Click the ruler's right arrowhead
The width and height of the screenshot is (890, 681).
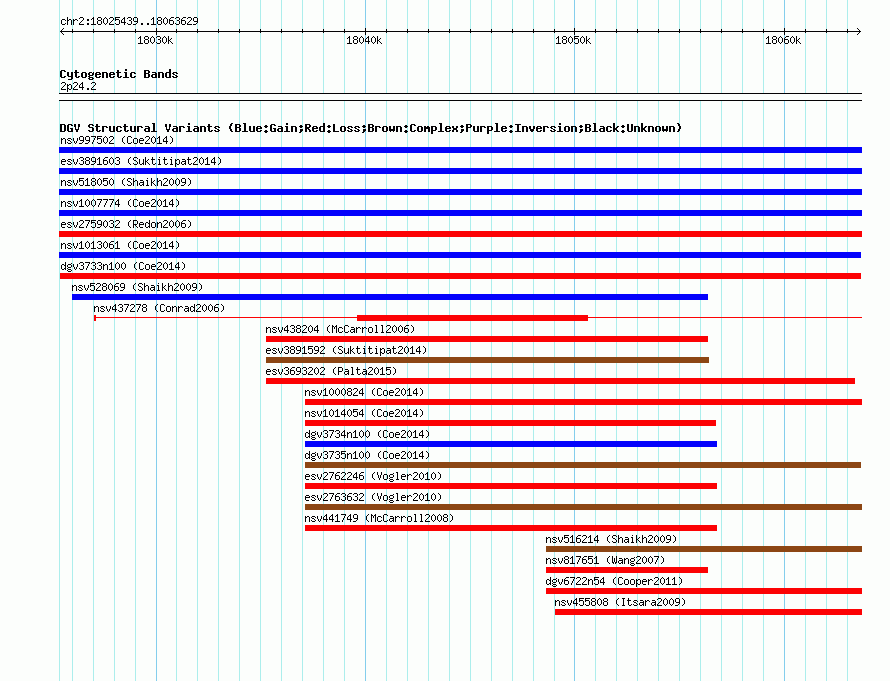[x=859, y=32]
